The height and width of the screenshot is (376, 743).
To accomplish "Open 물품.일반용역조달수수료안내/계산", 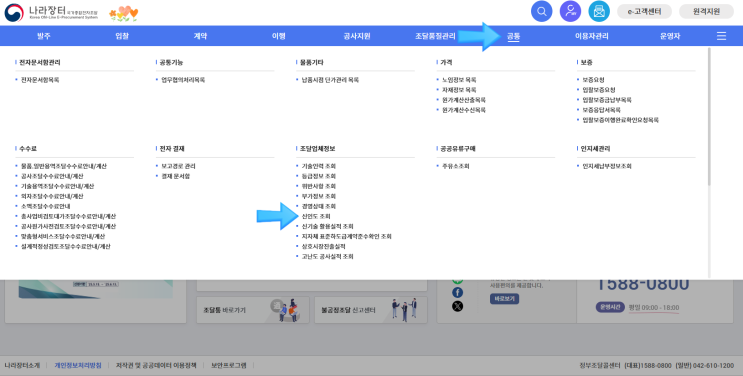I will [x=63, y=166].
